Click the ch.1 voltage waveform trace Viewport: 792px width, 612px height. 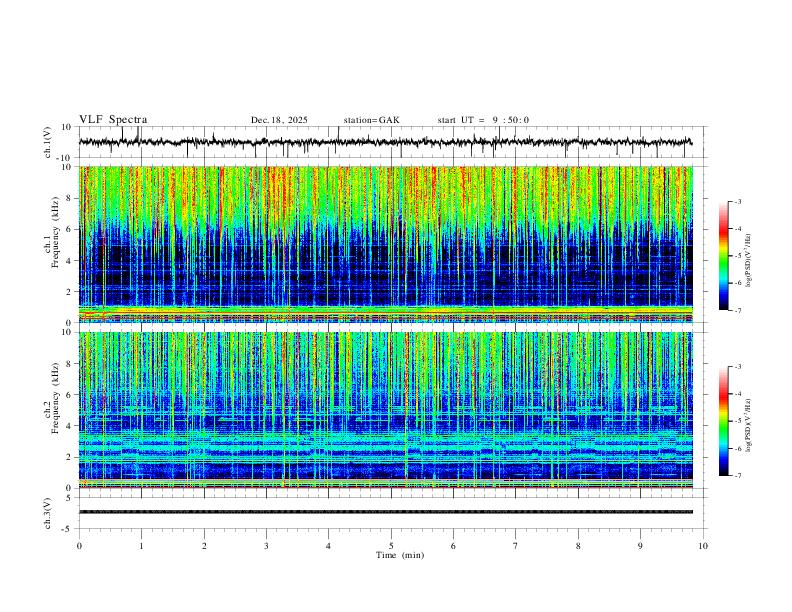click(385, 142)
